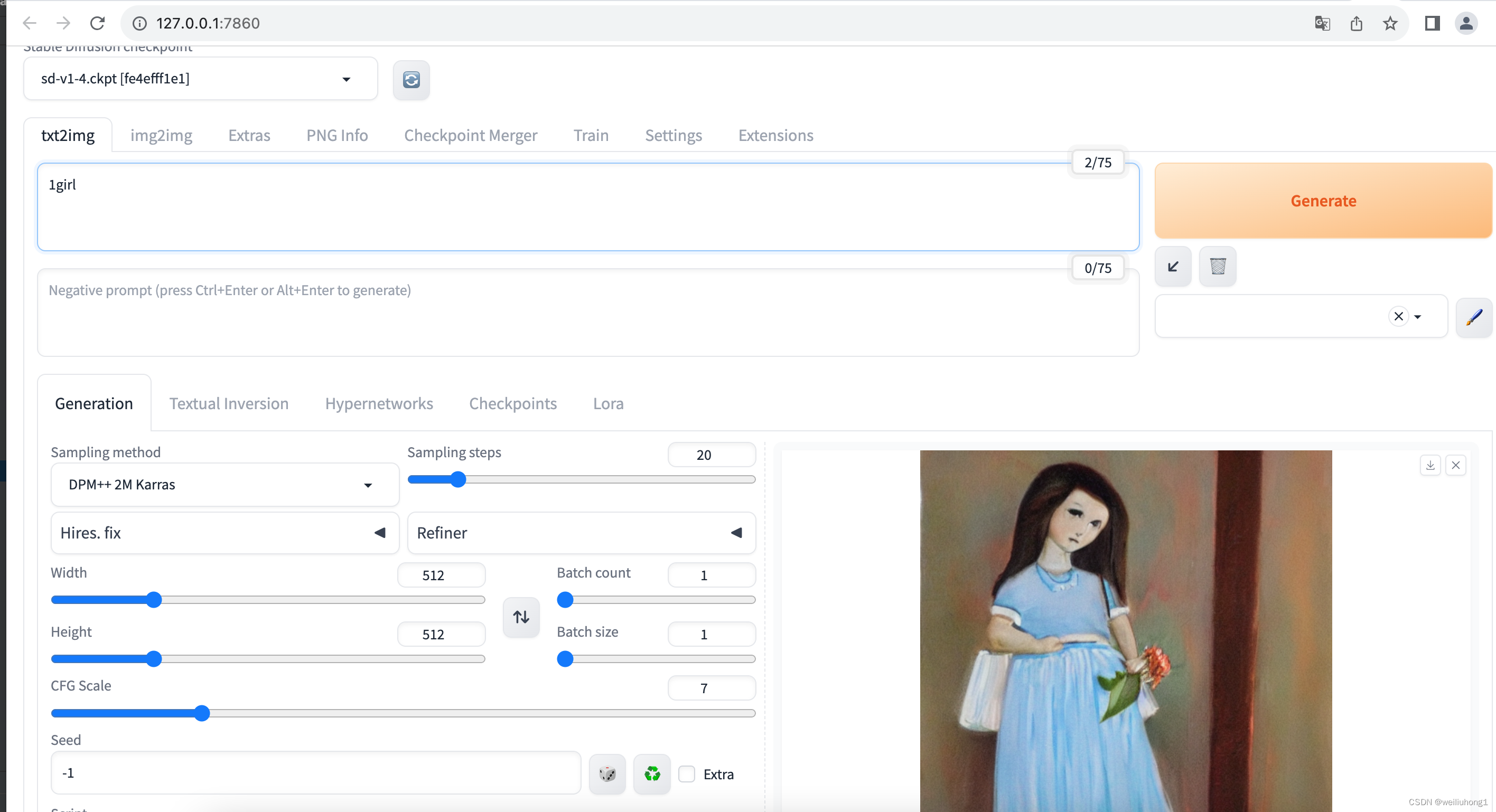1496x812 pixels.
Task: Open the Checkpoint Merger tab
Action: coord(470,135)
